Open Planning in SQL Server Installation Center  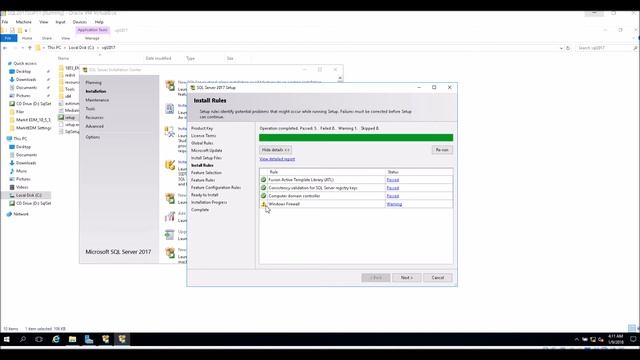[x=93, y=82]
